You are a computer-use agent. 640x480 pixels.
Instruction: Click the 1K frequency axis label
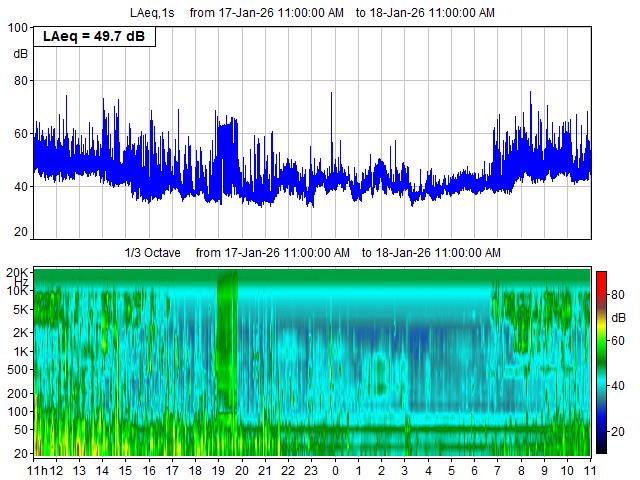pyautogui.click(x=21, y=352)
